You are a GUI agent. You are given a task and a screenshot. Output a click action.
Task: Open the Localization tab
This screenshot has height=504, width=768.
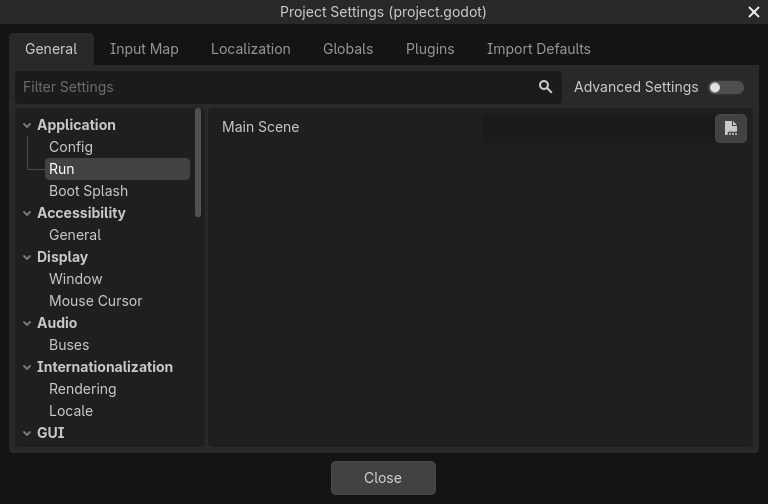coord(250,49)
